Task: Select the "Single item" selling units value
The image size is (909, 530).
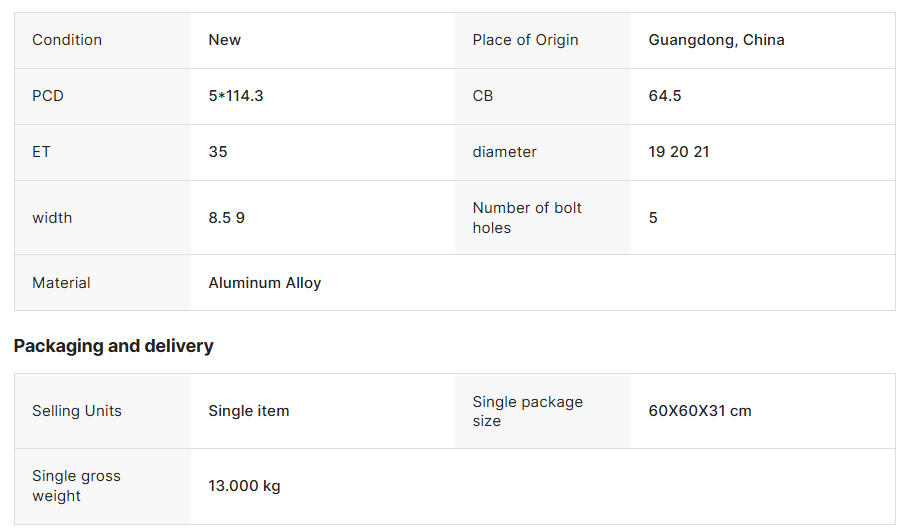Action: tap(249, 411)
